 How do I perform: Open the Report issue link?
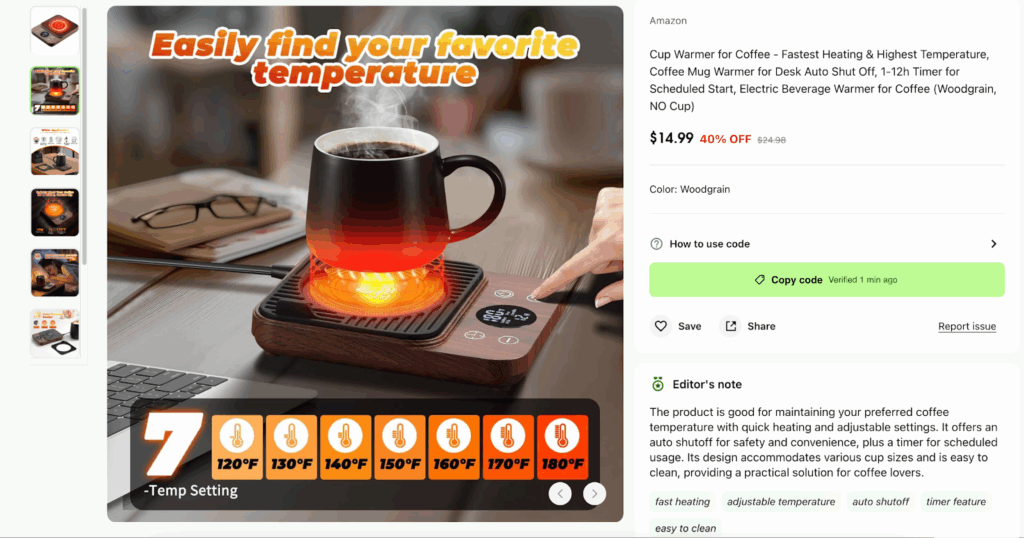(967, 326)
